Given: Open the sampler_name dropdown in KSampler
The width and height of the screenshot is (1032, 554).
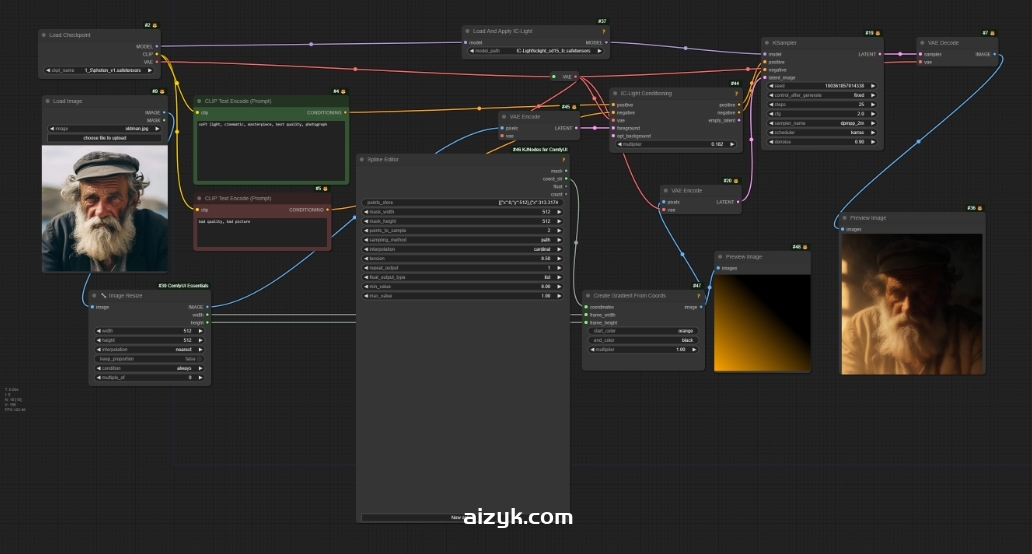Looking at the screenshot, I should (x=822, y=122).
